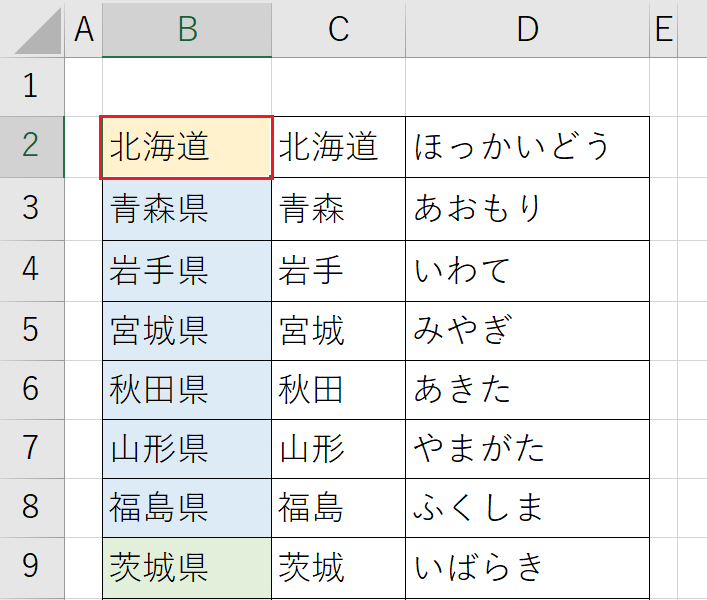Screen dimensions: 707x600
Task: Click cell D9 containing いばらき
Action: click(x=528, y=568)
